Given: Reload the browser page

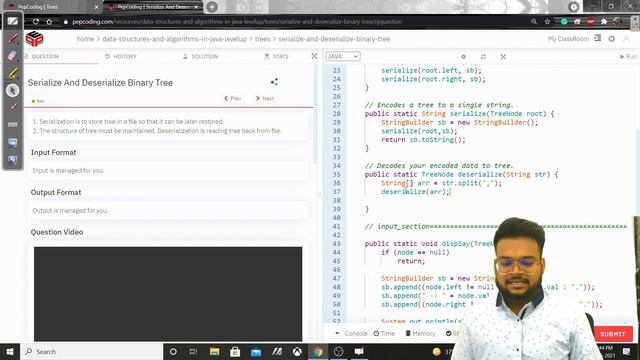Looking at the screenshot, I should (x=36, y=22).
